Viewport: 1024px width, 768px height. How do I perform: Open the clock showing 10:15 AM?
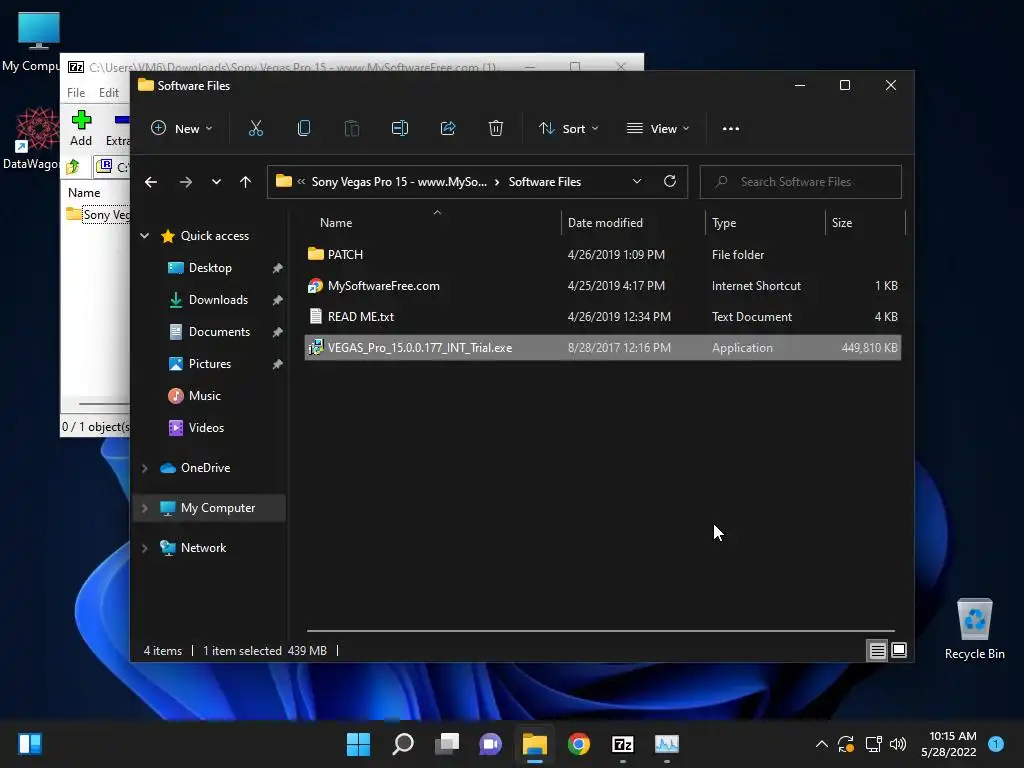[949, 744]
